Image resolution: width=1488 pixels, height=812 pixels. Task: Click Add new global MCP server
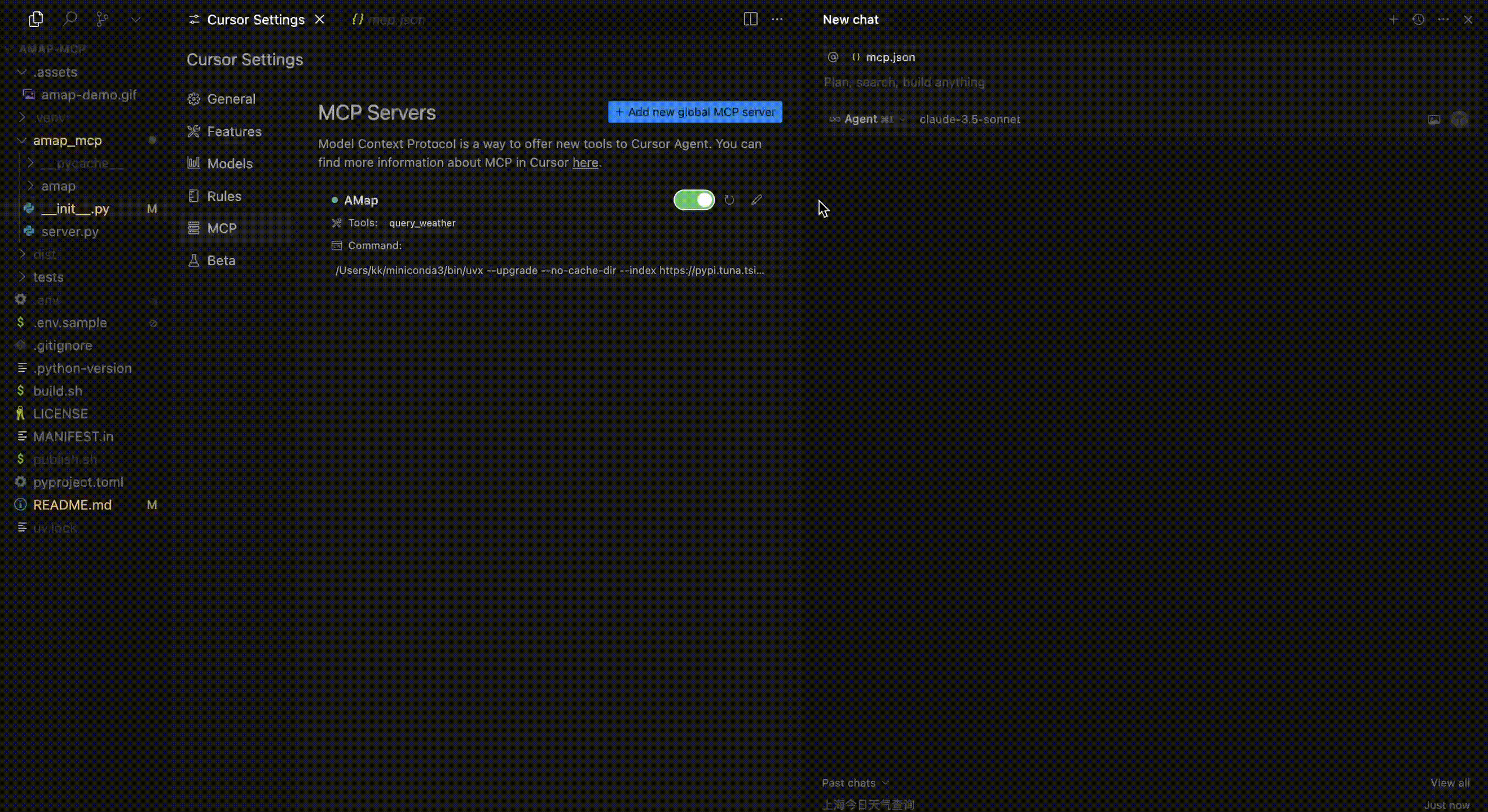pos(695,112)
